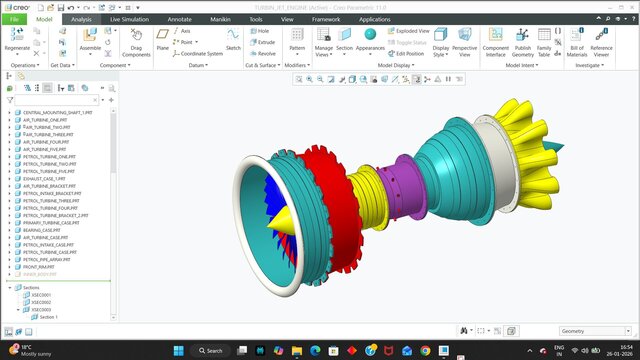Expand the Operations group dropdown
640x360 pixels.
pyautogui.click(x=25, y=65)
